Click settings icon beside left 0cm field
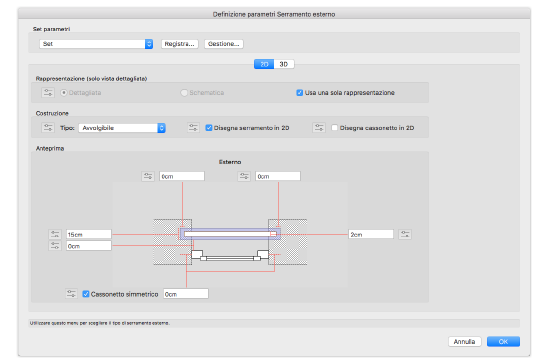Viewport: 552px width, 364px height. [x=55, y=245]
